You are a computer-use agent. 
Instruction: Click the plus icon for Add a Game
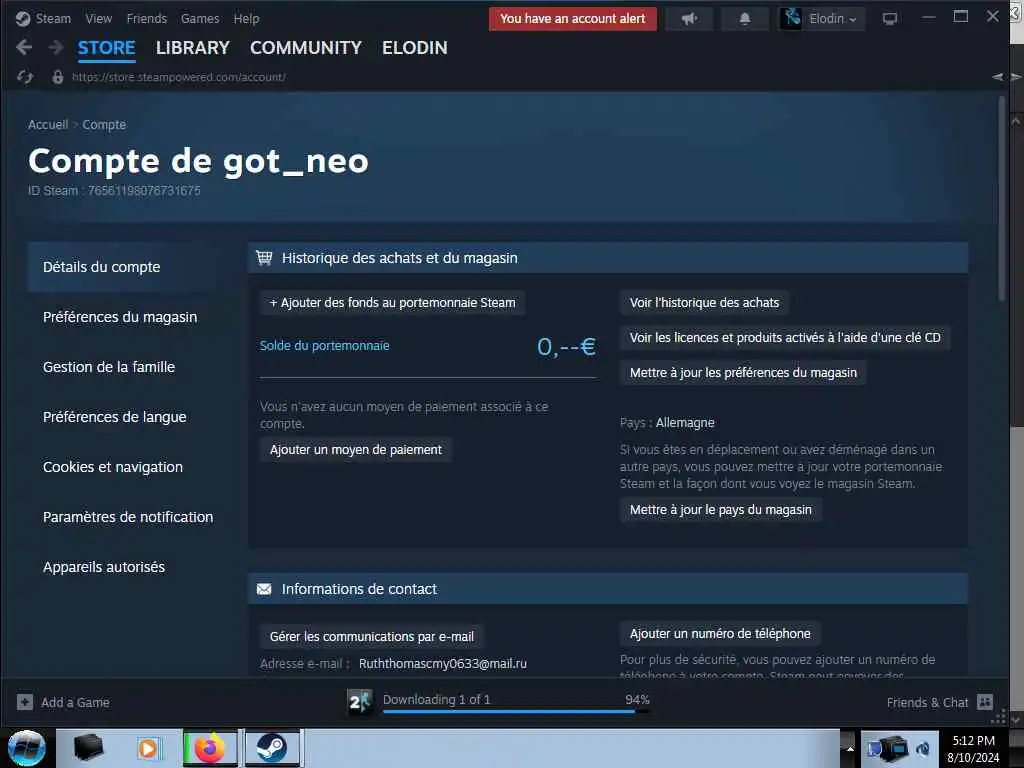coord(25,702)
